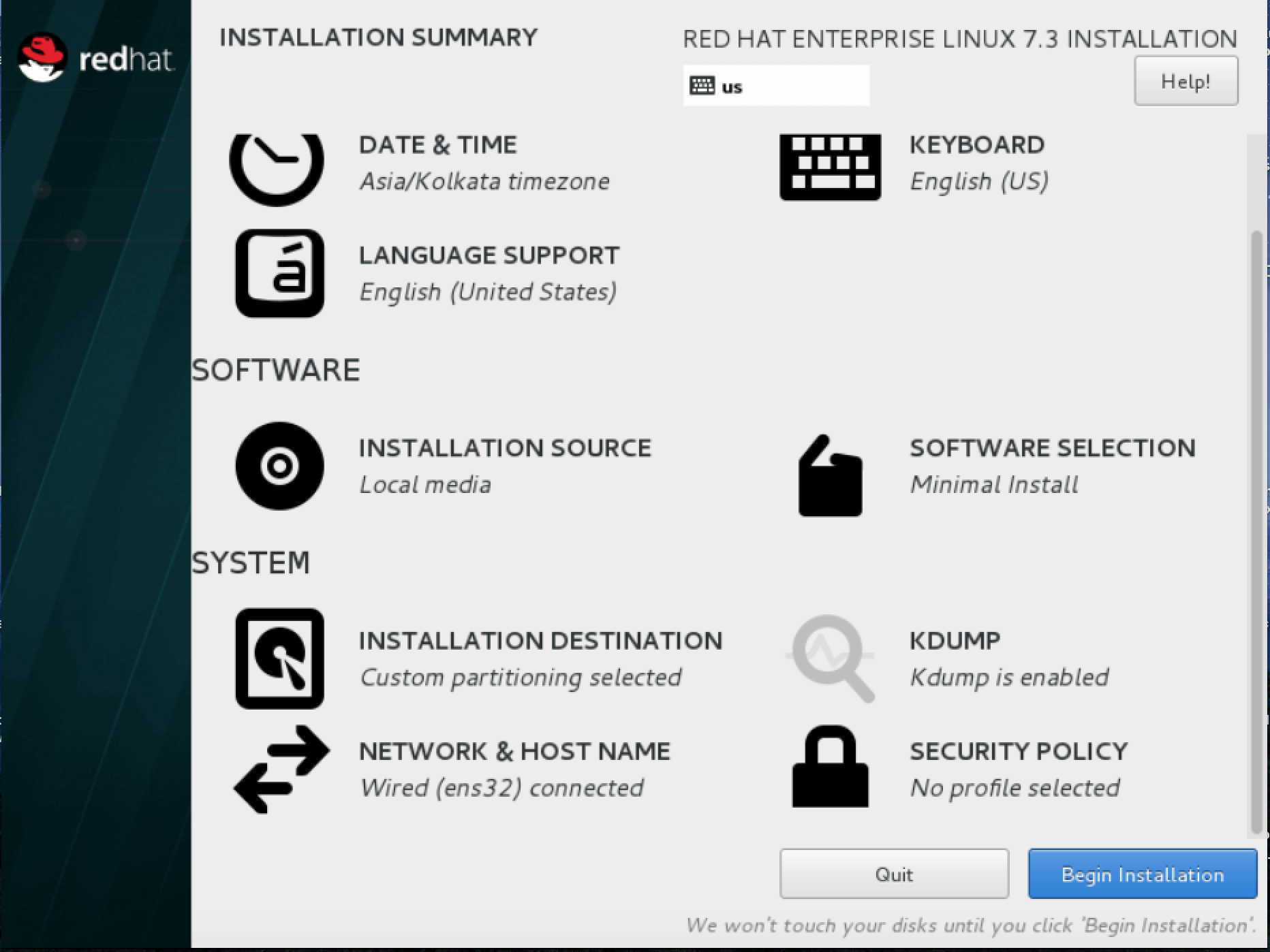1270x952 pixels.
Task: Open the SOFTWARE SELECTION label
Action: (x=1052, y=448)
